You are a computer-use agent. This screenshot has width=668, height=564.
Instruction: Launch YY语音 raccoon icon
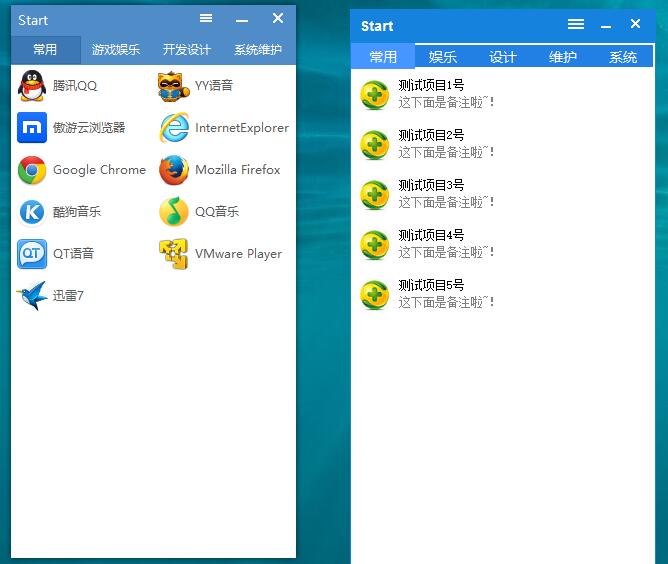tap(174, 86)
